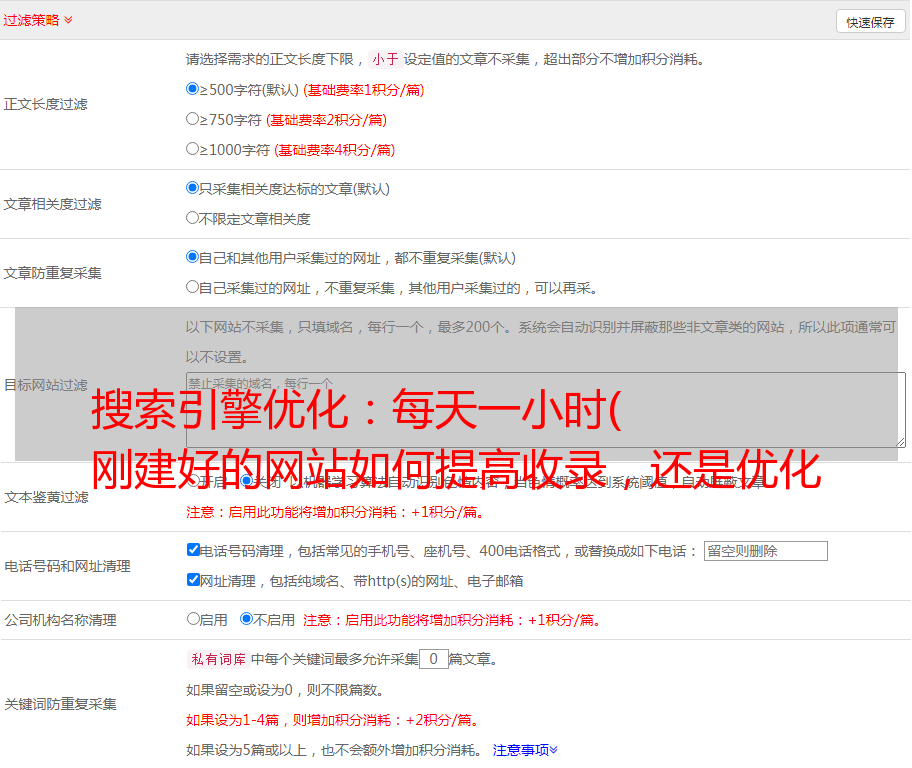The width and height of the screenshot is (912, 768).
Task: Enable 公司机构名称清理 with 启用 radio
Action: 193,619
